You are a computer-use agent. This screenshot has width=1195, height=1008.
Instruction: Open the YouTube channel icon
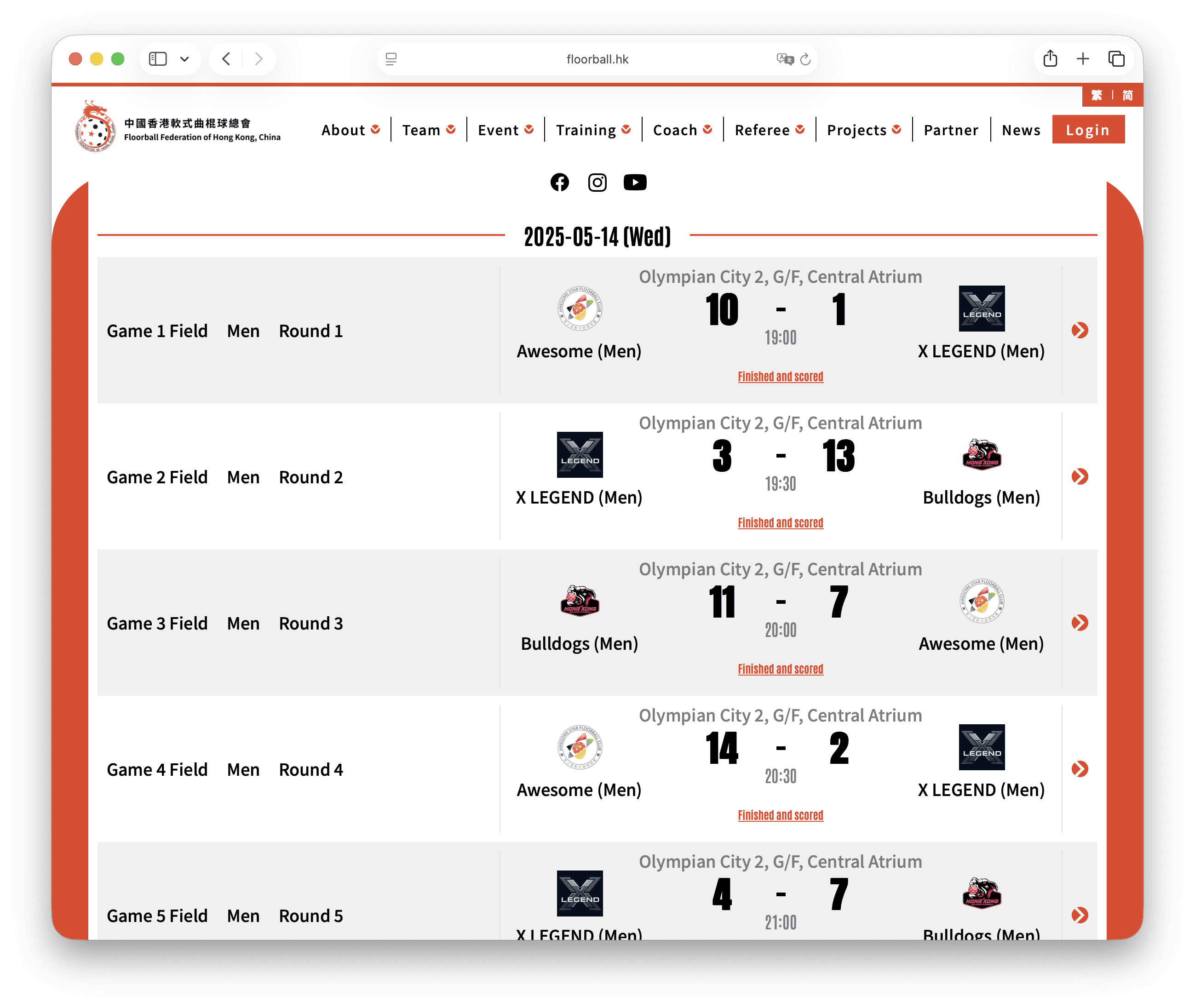click(x=635, y=182)
